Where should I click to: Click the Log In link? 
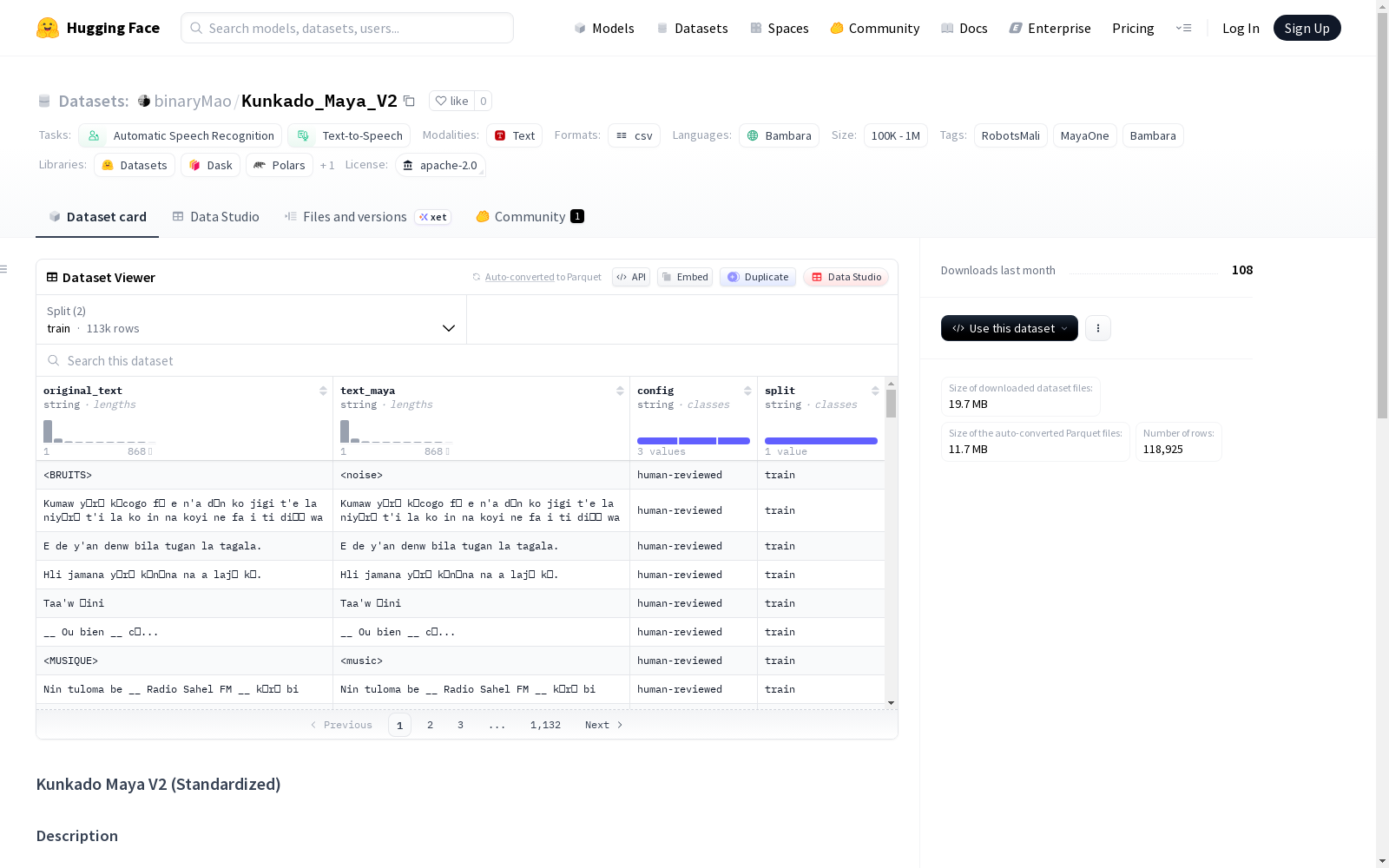coord(1241,28)
